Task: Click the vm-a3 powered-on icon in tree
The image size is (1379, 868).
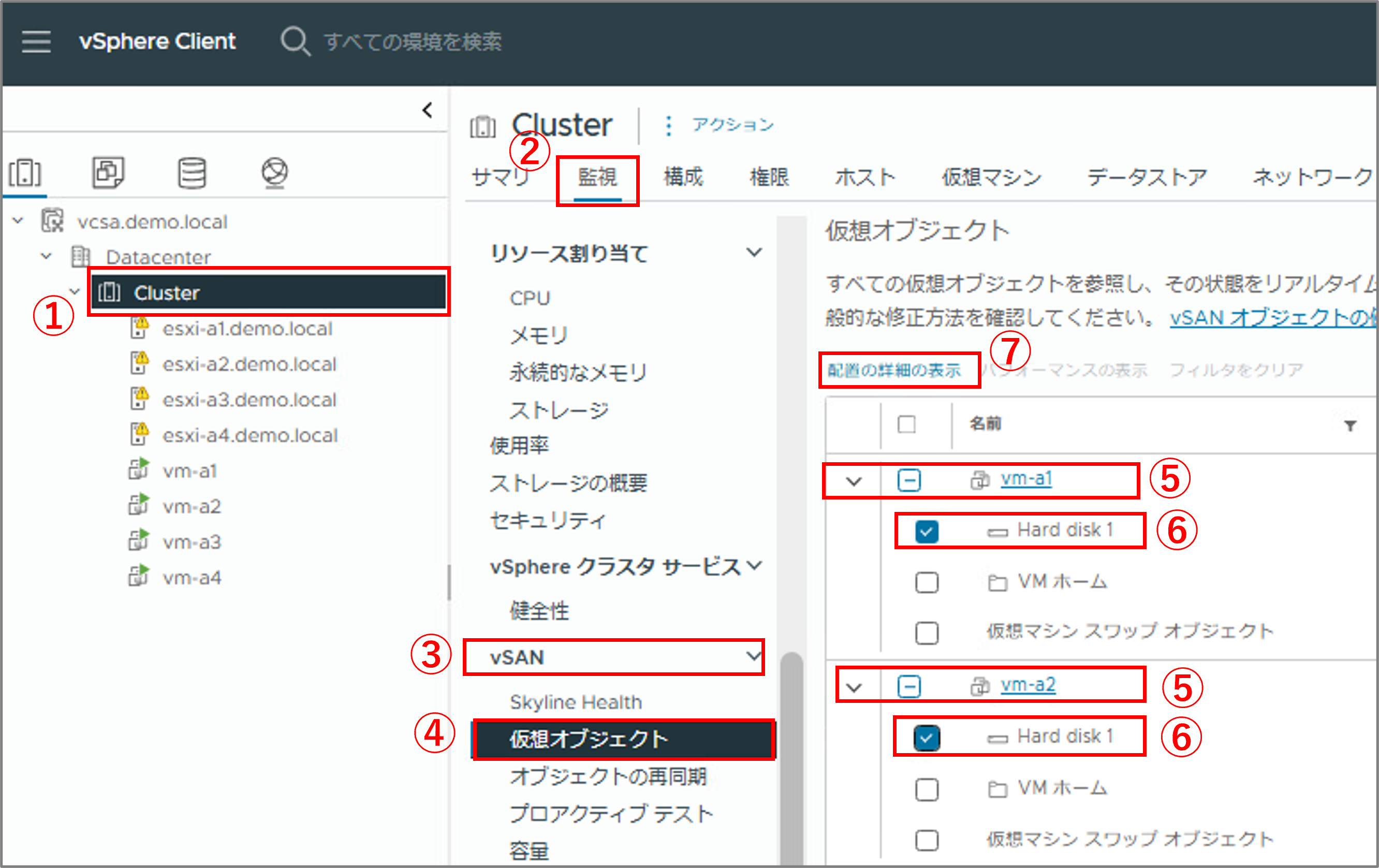Action: click(139, 540)
